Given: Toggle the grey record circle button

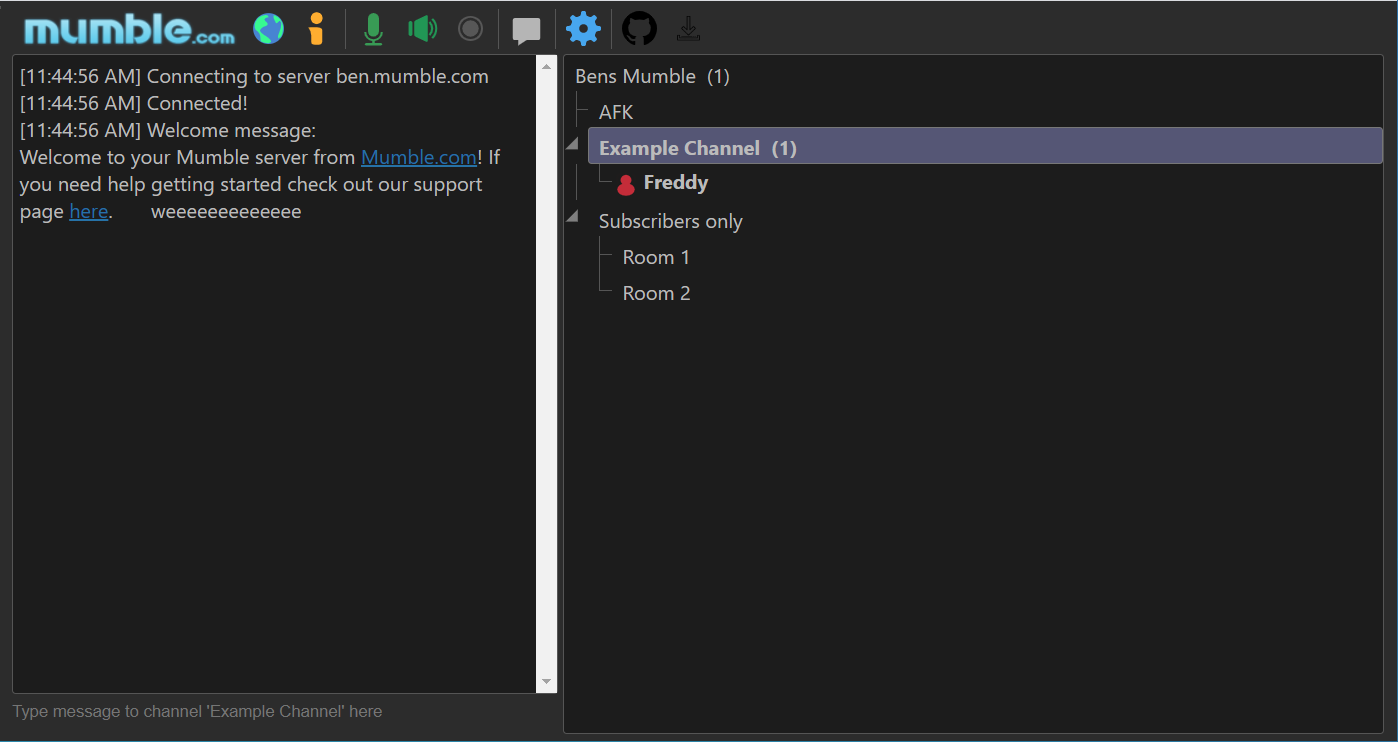Looking at the screenshot, I should click(x=470, y=29).
